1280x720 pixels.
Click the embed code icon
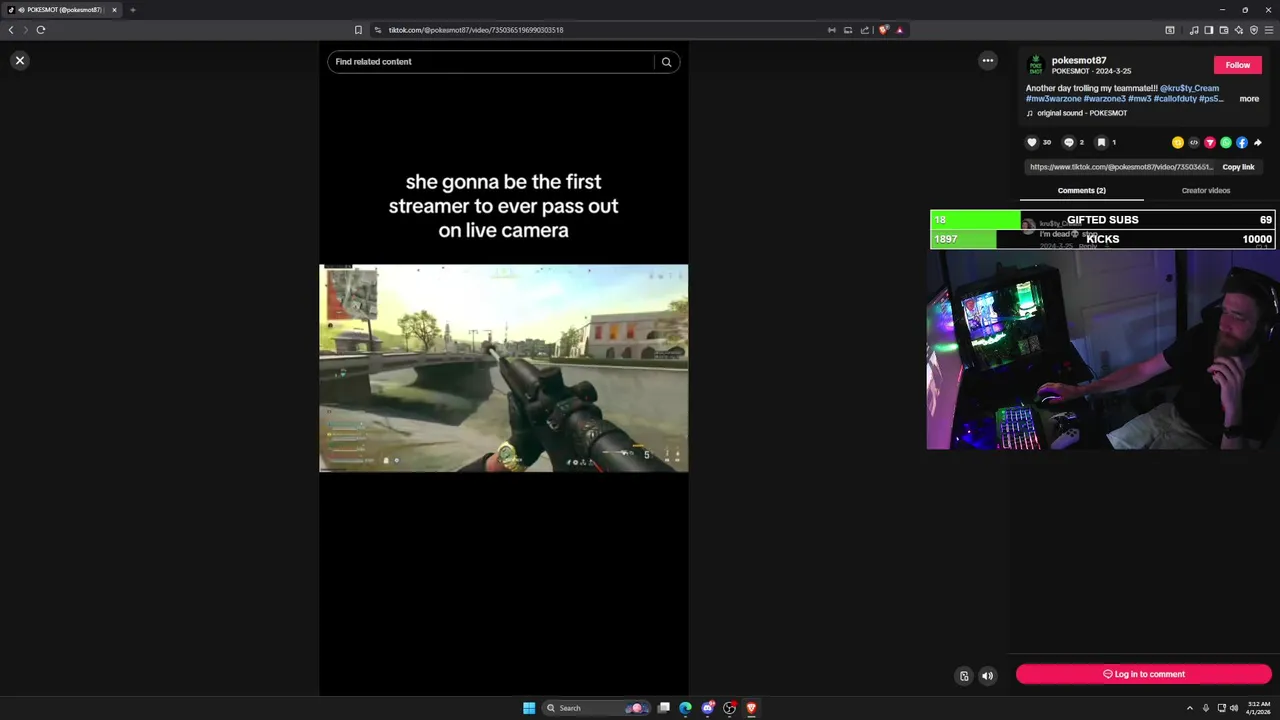pyautogui.click(x=1194, y=143)
